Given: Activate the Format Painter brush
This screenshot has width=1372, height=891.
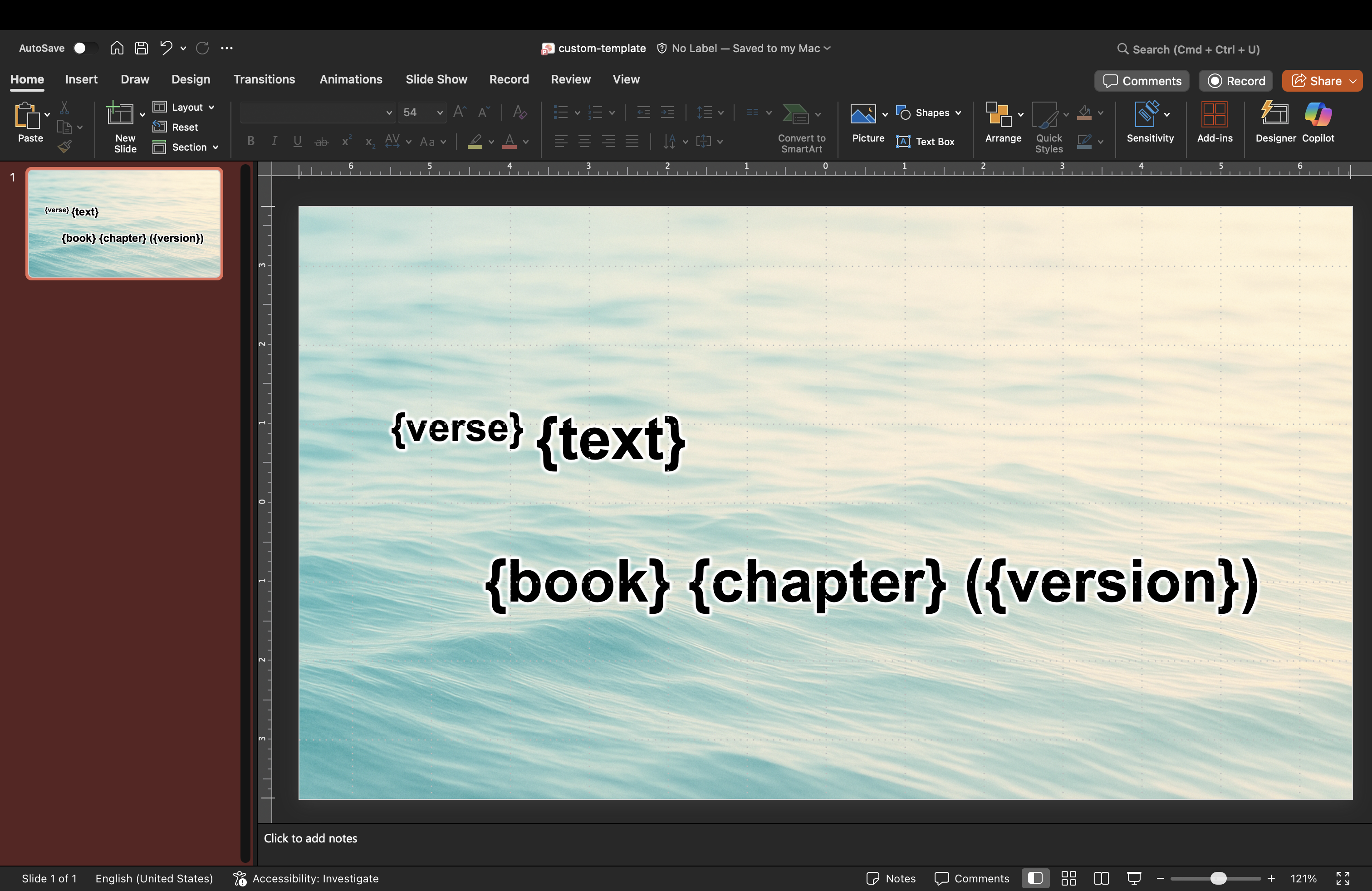Looking at the screenshot, I should pos(64,147).
